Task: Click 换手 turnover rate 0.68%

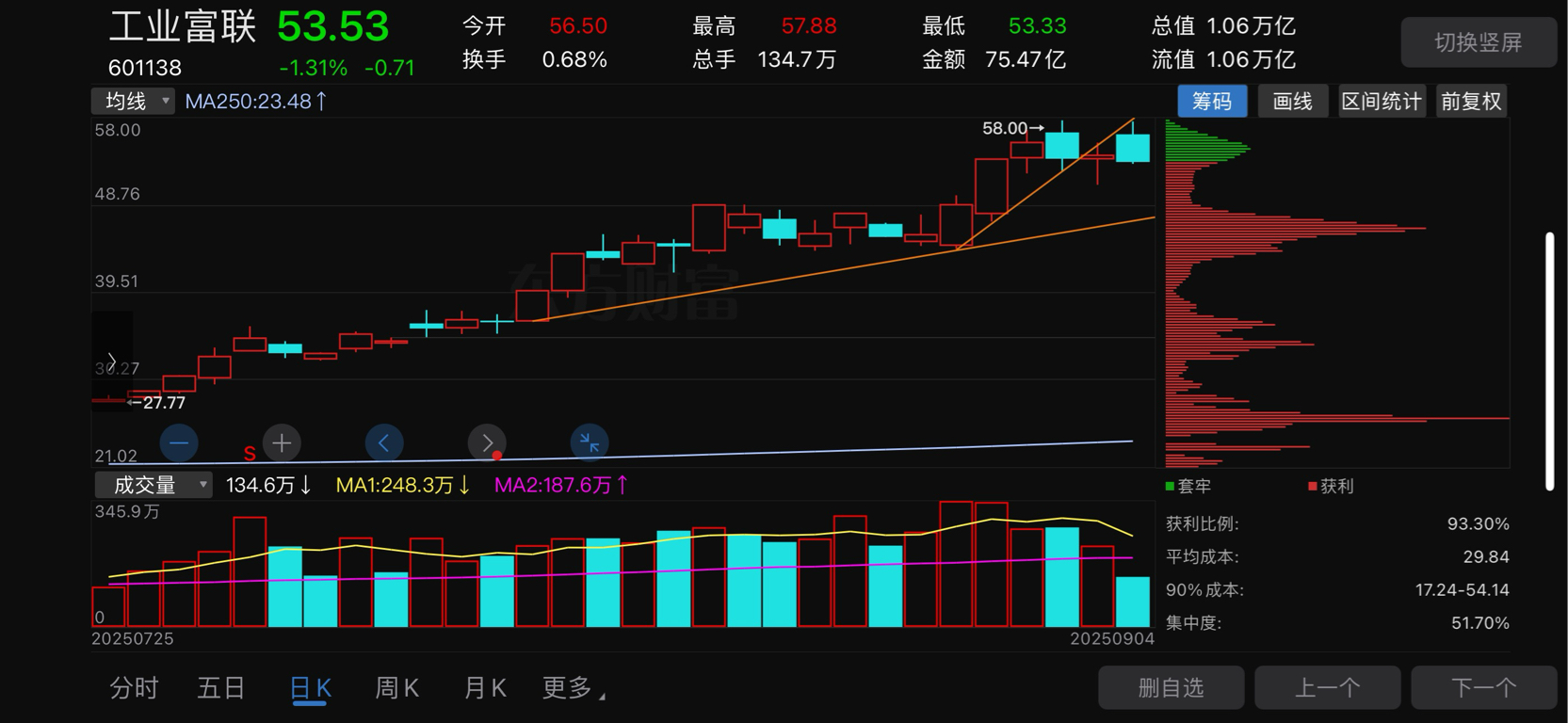Action: tap(574, 60)
